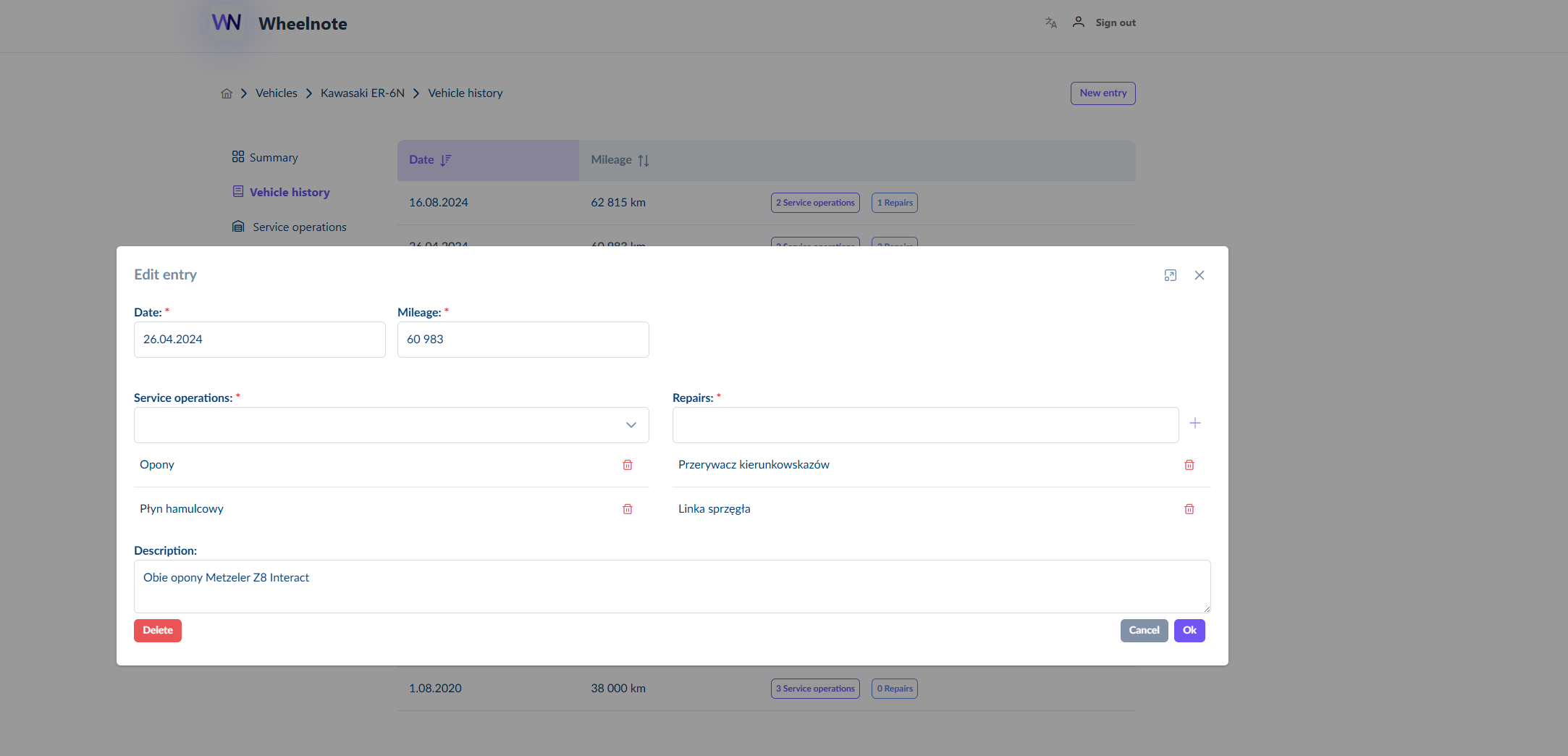Select the 16.08.2024 date cell

[x=439, y=203]
